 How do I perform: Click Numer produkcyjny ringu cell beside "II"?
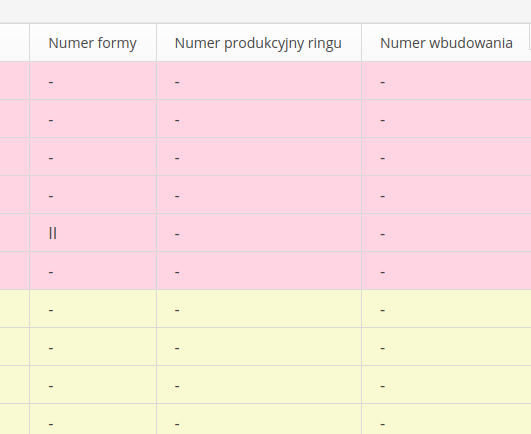tap(259, 233)
